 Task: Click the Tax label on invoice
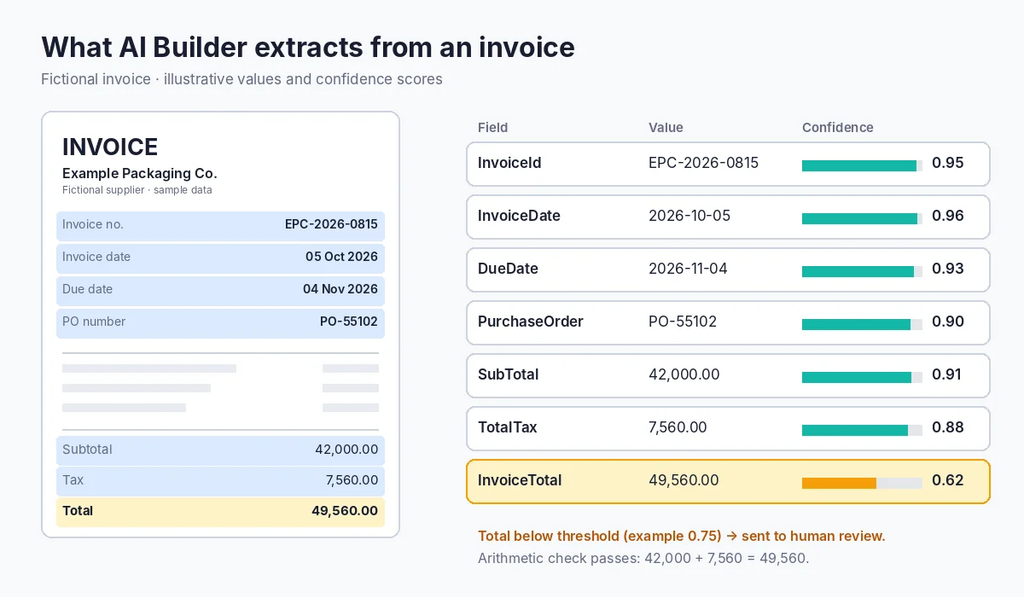coord(73,480)
